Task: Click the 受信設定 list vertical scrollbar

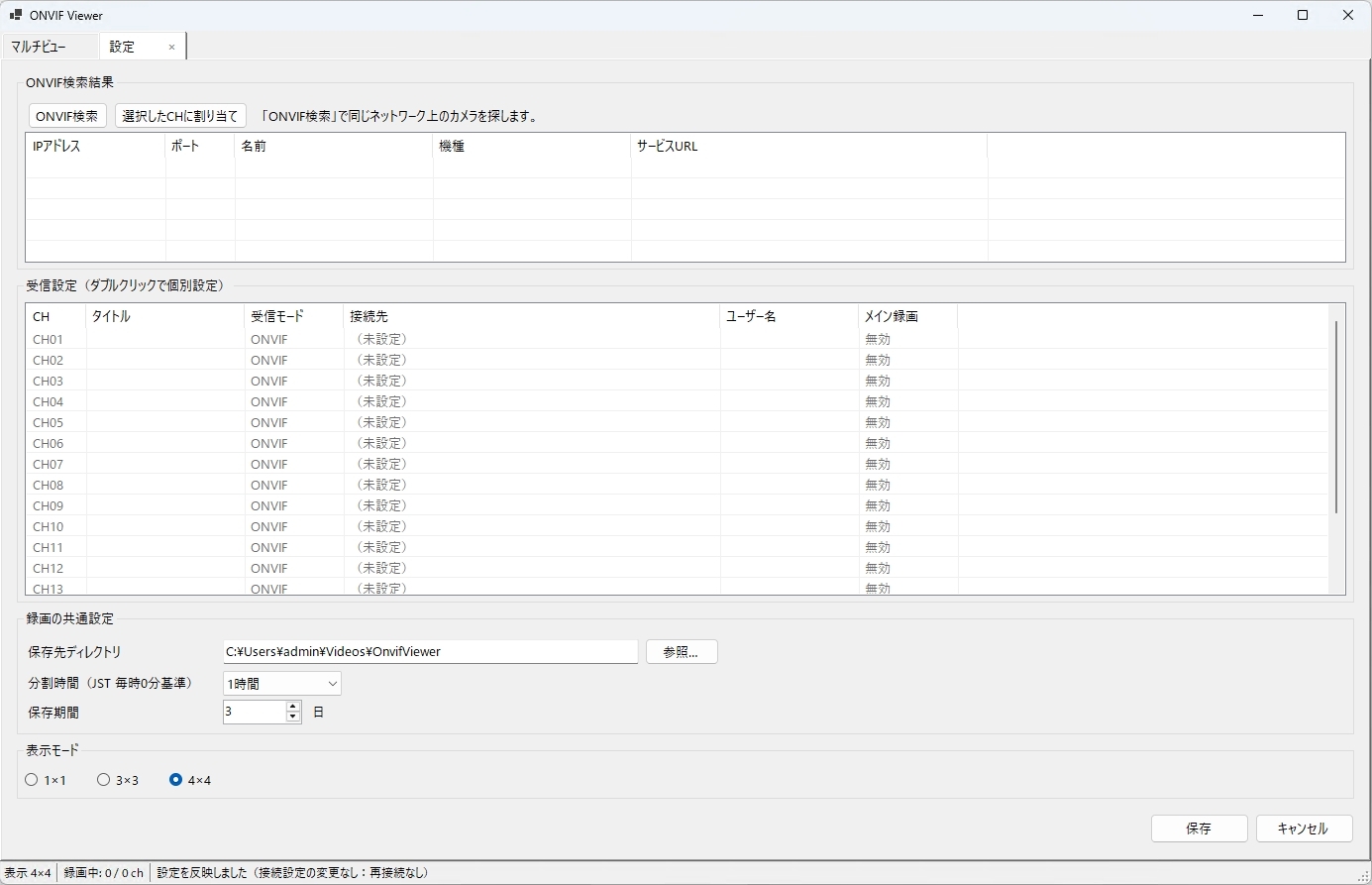Action: point(1336,417)
